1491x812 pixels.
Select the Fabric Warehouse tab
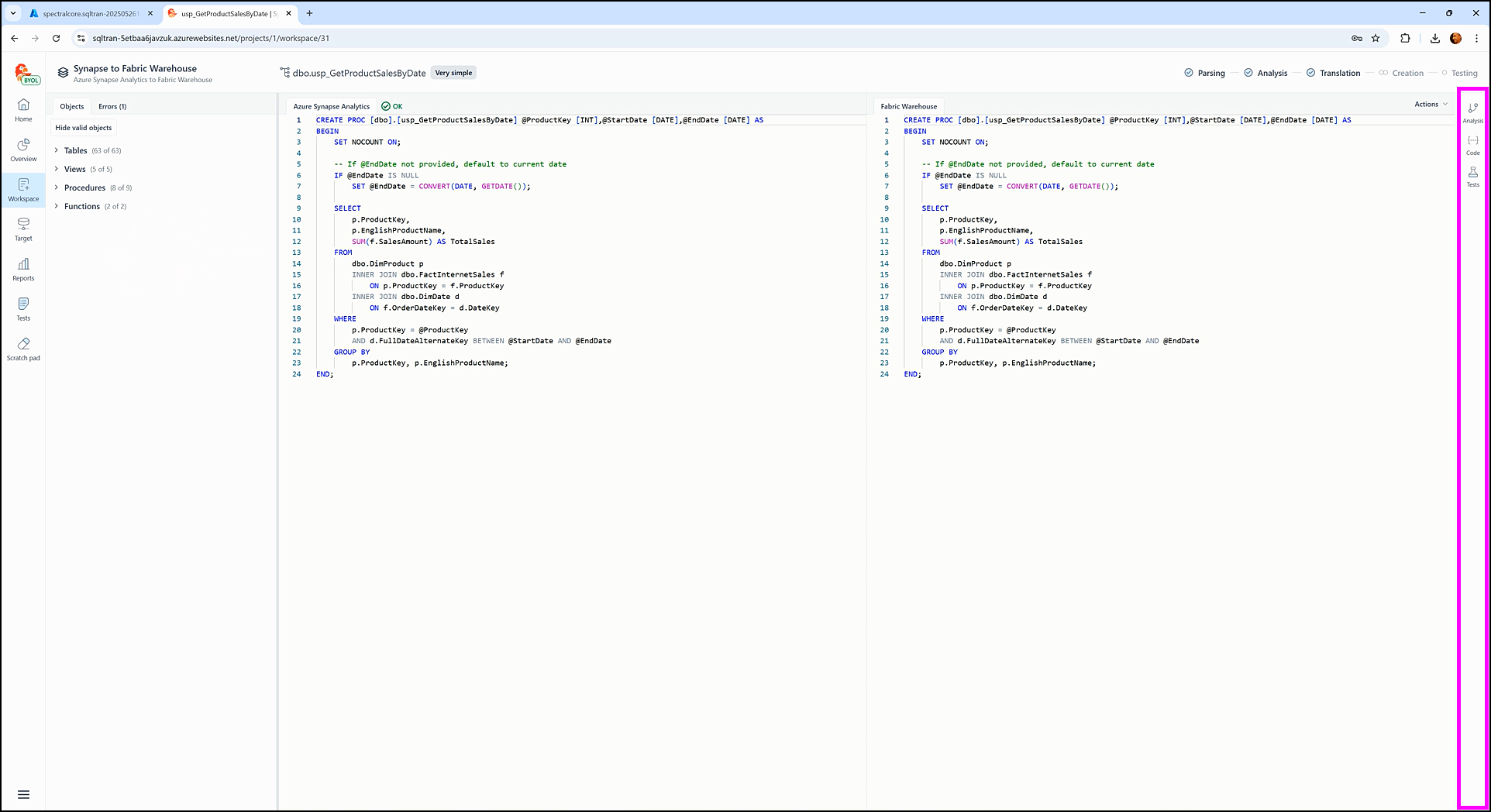click(908, 107)
